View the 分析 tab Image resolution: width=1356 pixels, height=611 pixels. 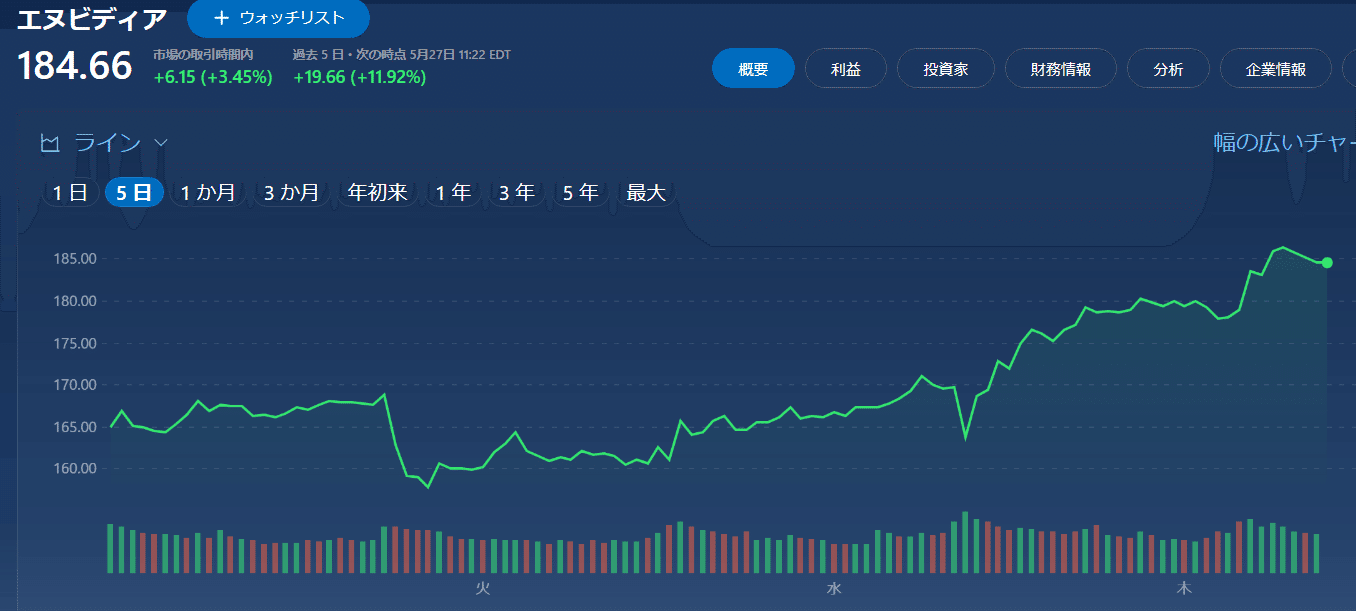1168,69
